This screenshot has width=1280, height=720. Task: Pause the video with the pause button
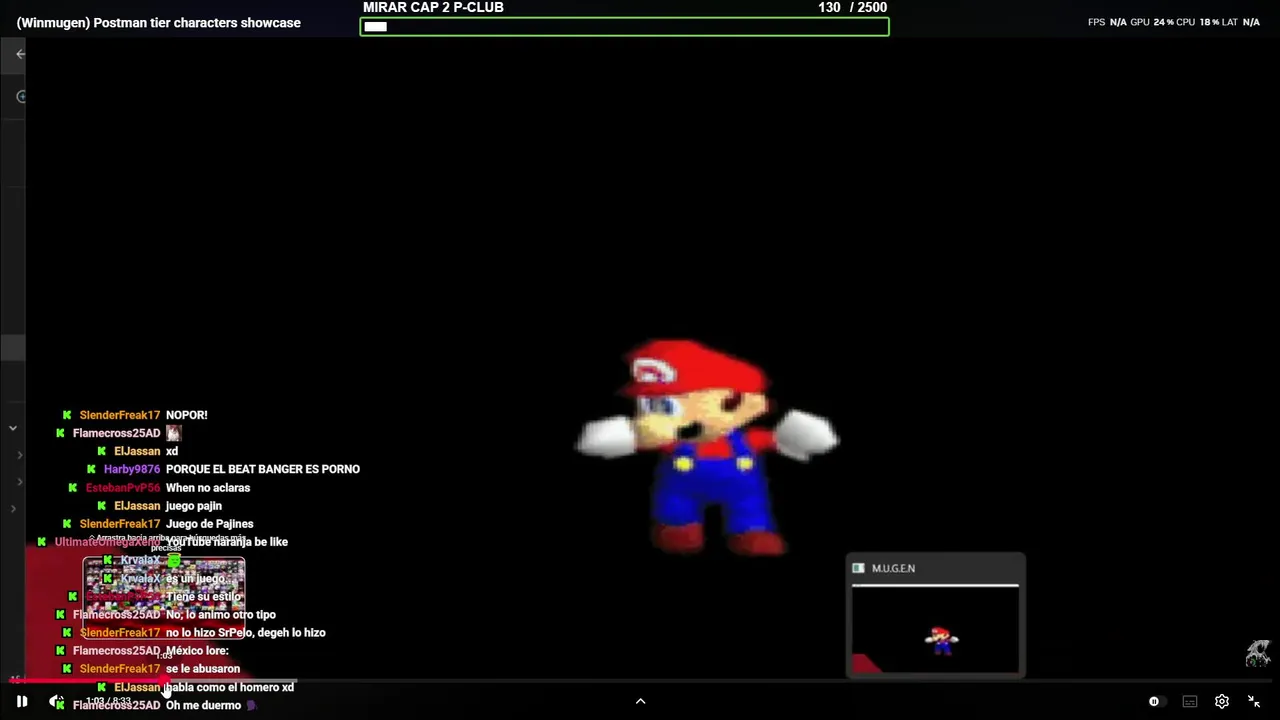[x=22, y=702]
